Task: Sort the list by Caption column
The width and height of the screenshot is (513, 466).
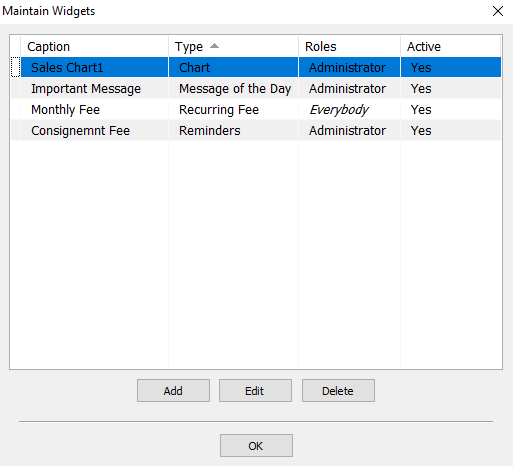Action: coord(94,47)
